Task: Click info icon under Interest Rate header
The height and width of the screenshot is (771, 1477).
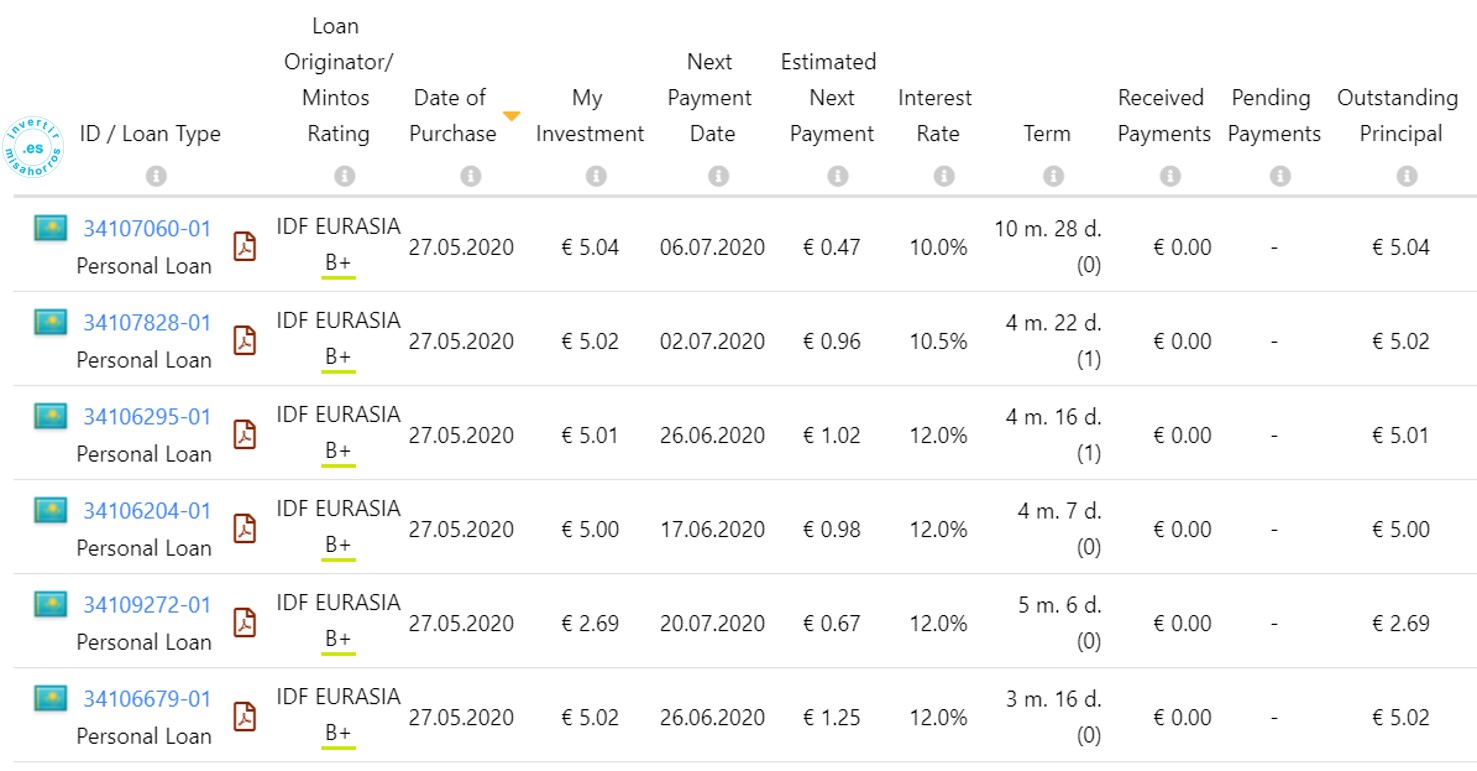Action: (x=943, y=176)
